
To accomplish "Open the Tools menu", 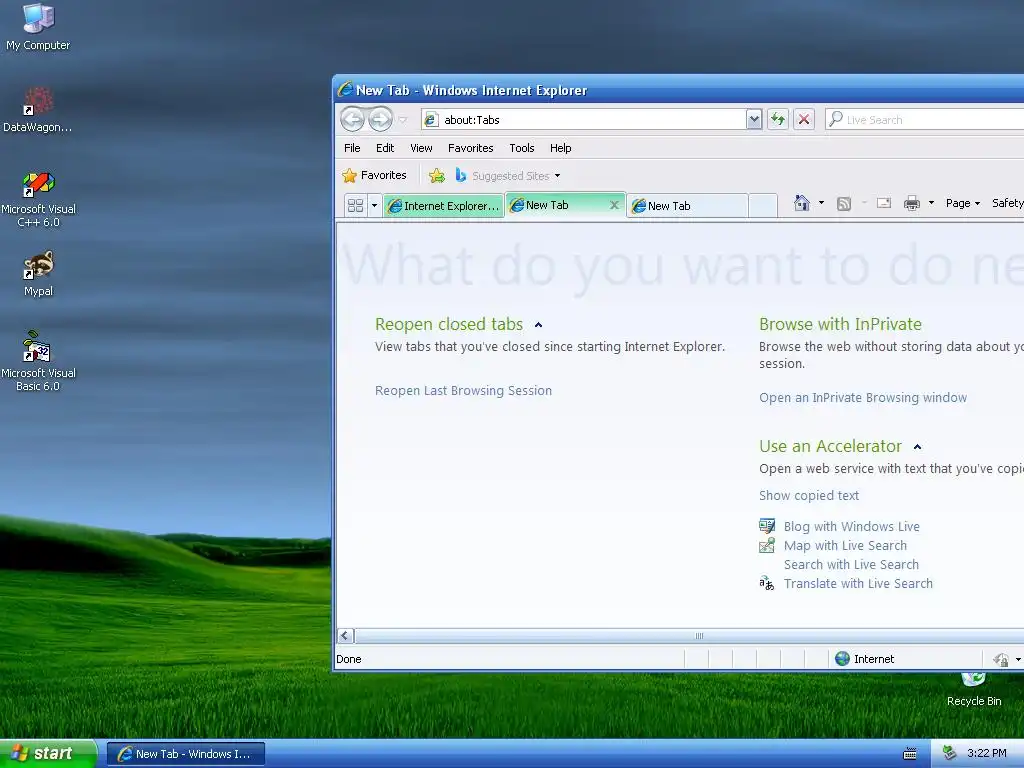I will pyautogui.click(x=522, y=148).
